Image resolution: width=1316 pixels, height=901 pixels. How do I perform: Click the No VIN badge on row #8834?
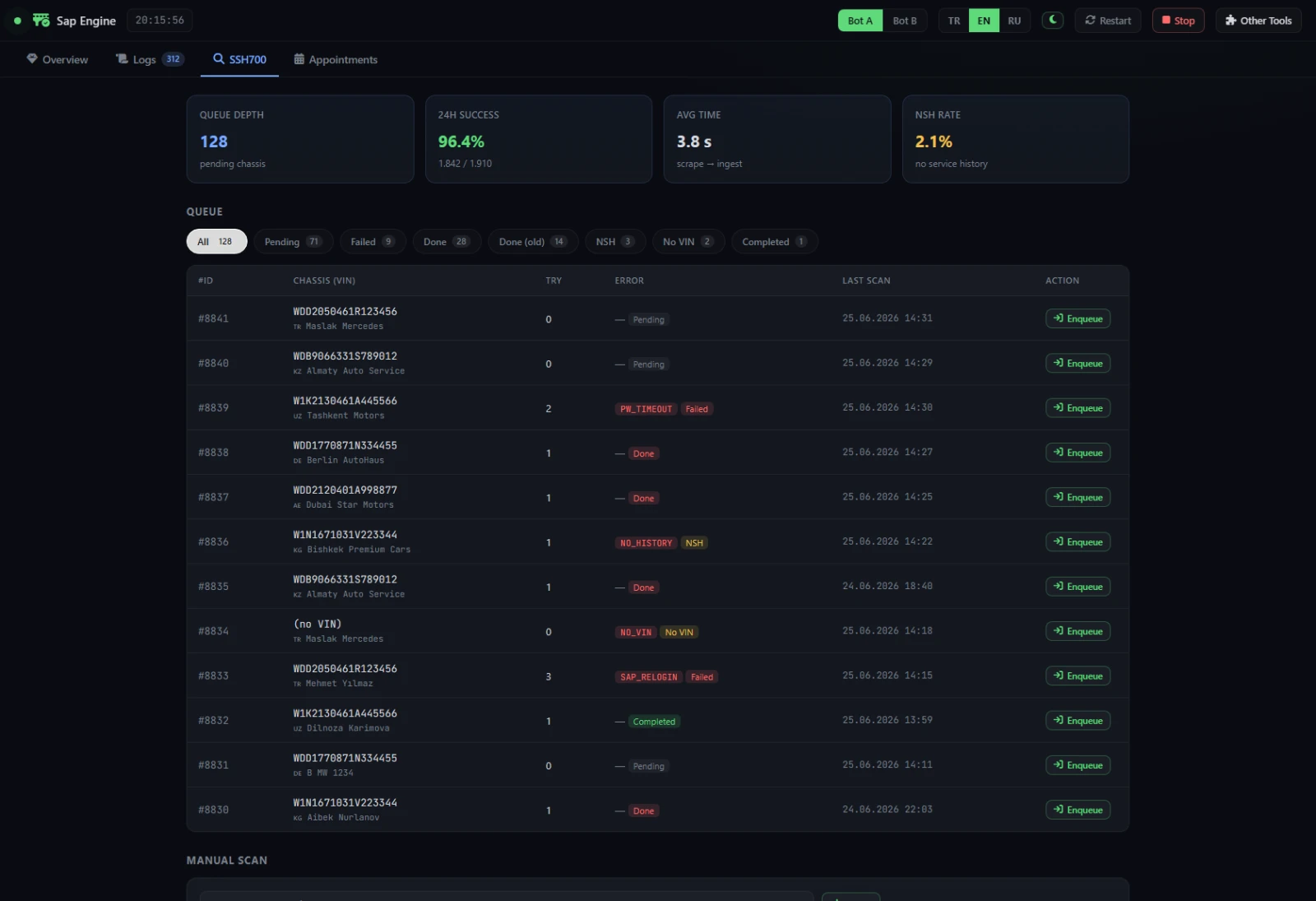coord(679,632)
